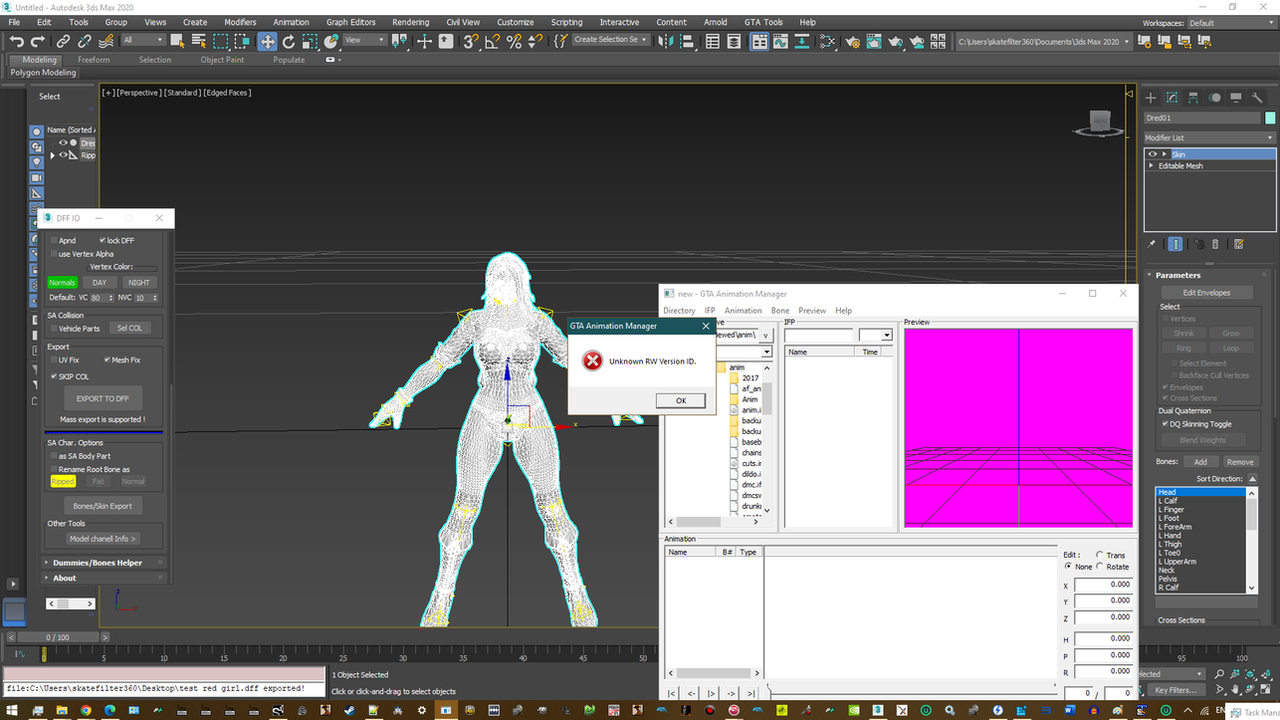
Task: Enable the Apnd checkbox
Action: pos(54,240)
